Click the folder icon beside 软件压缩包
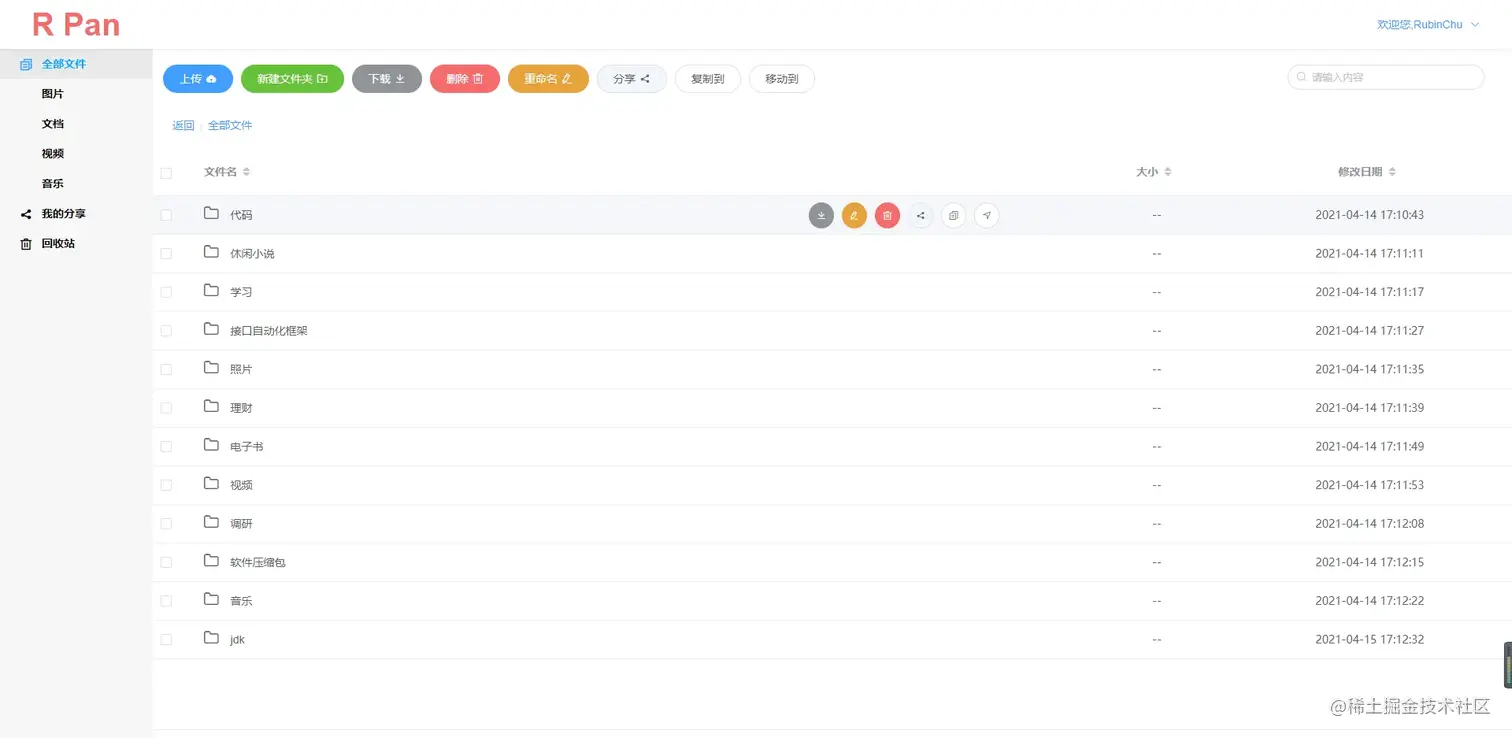The width and height of the screenshot is (1512, 738). point(211,560)
